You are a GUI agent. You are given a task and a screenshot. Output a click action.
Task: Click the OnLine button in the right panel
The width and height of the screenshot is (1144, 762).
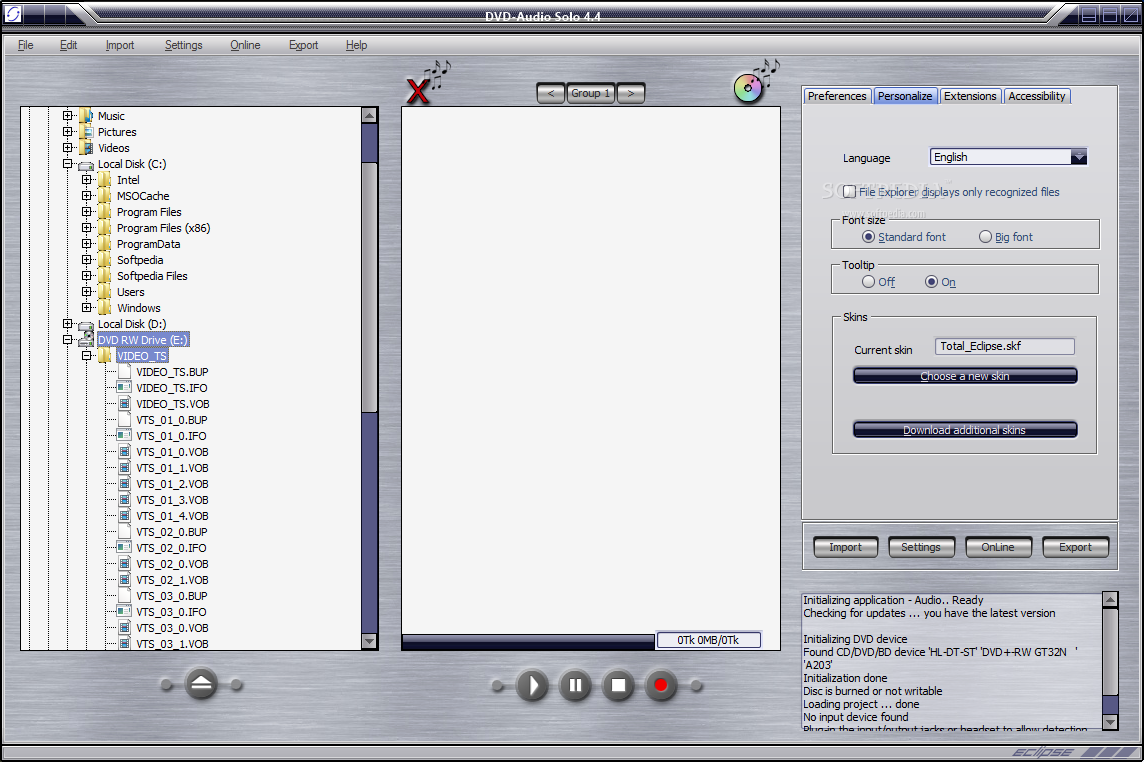tap(998, 547)
